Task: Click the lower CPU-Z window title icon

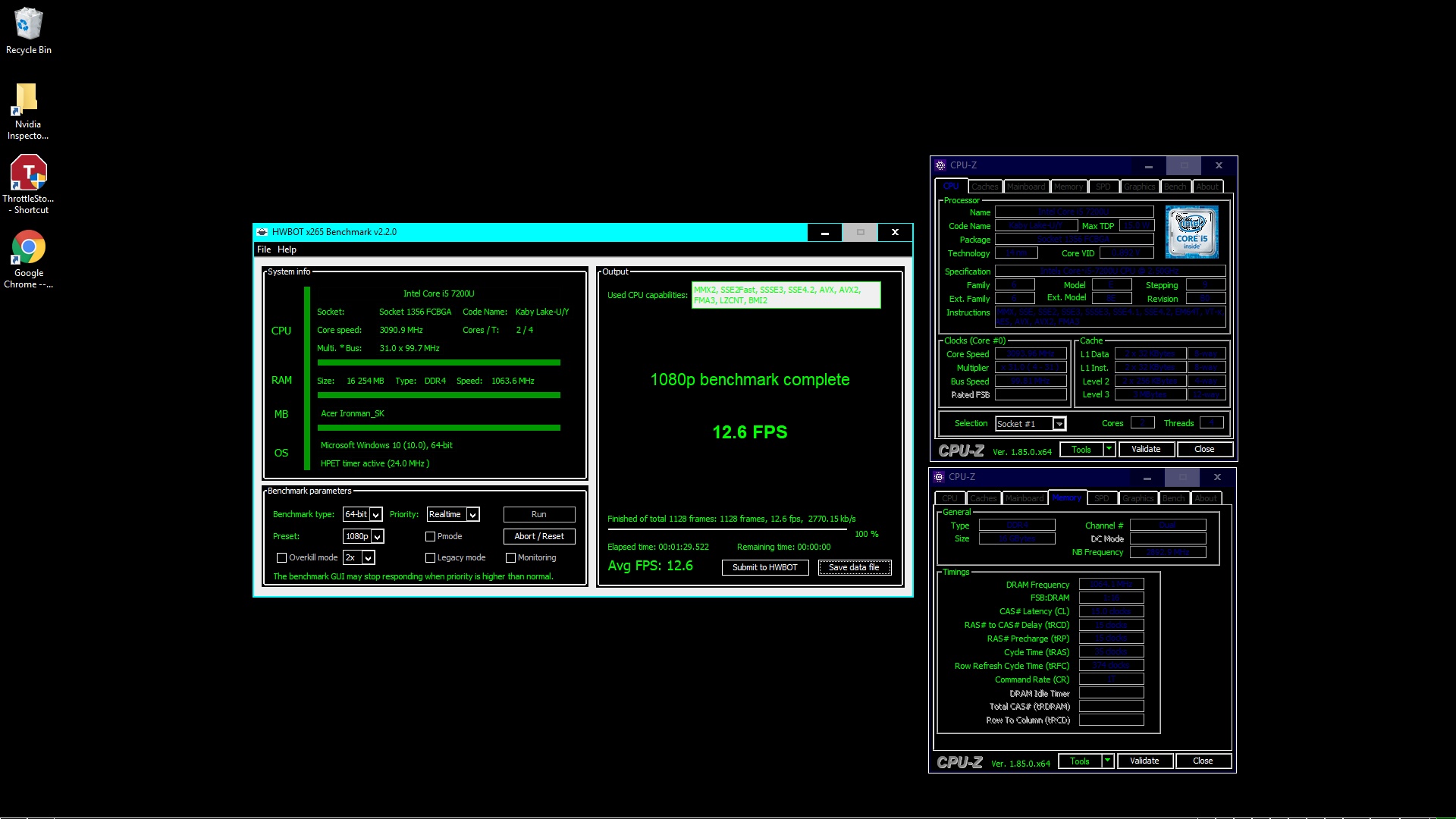Action: click(x=939, y=477)
